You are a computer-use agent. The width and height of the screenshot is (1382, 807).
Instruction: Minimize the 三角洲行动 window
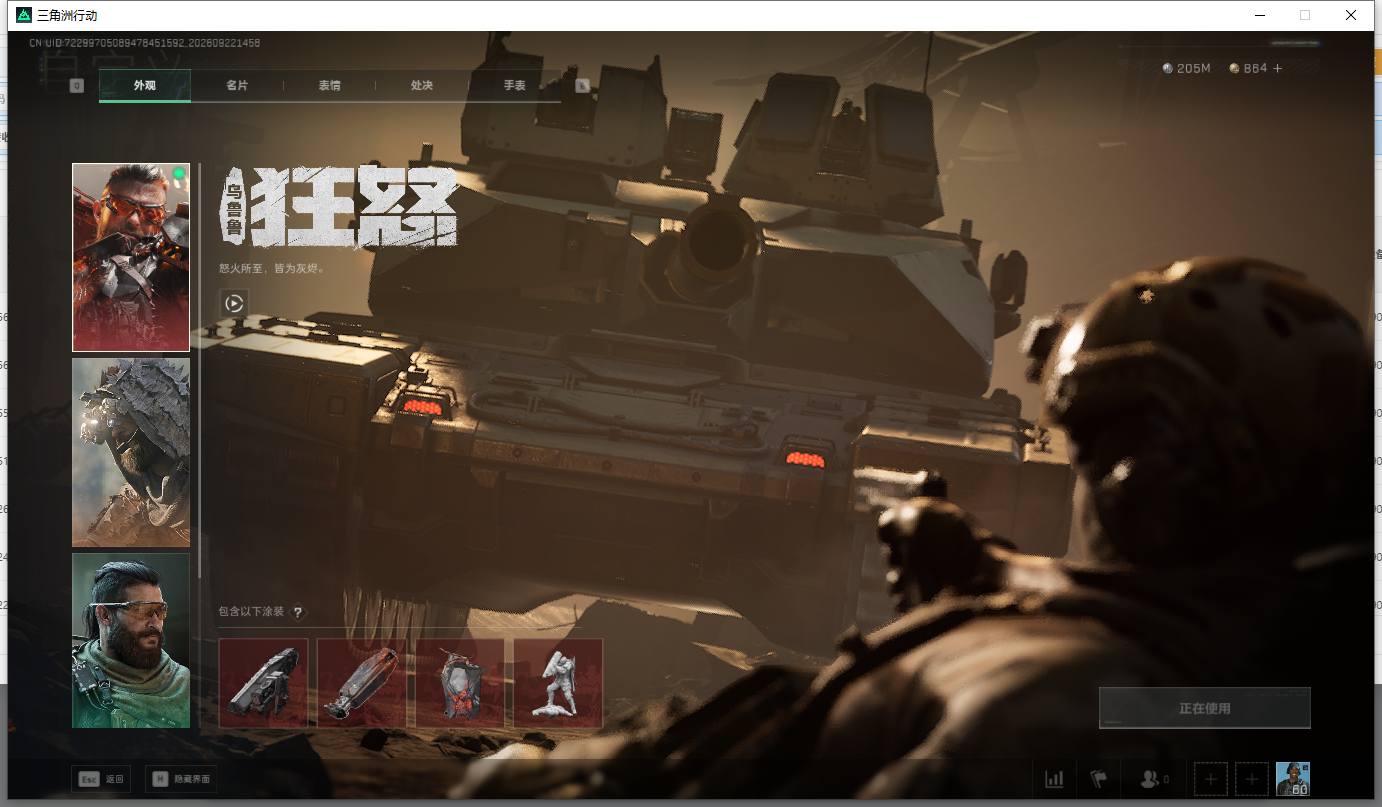1259,15
